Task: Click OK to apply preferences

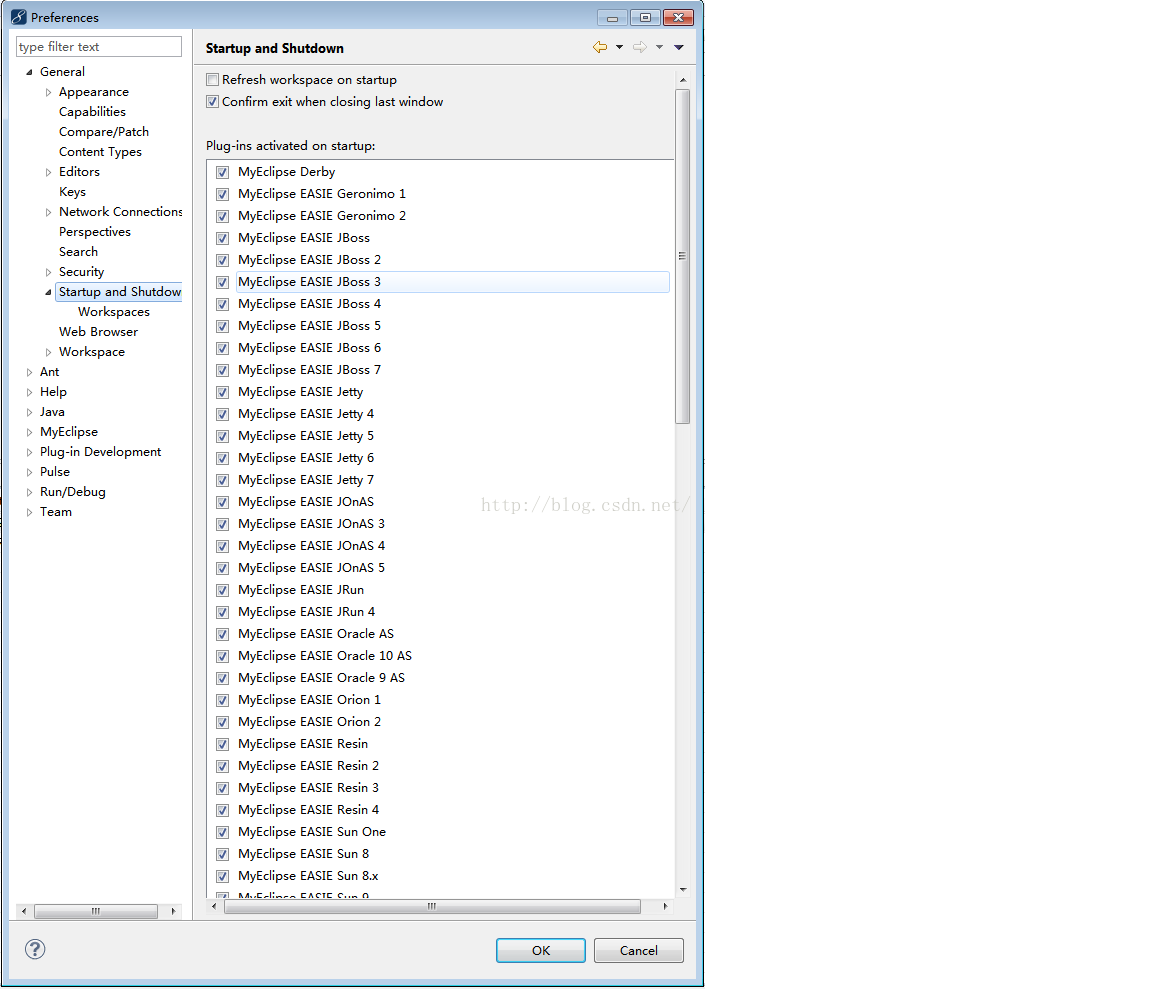Action: (x=541, y=950)
